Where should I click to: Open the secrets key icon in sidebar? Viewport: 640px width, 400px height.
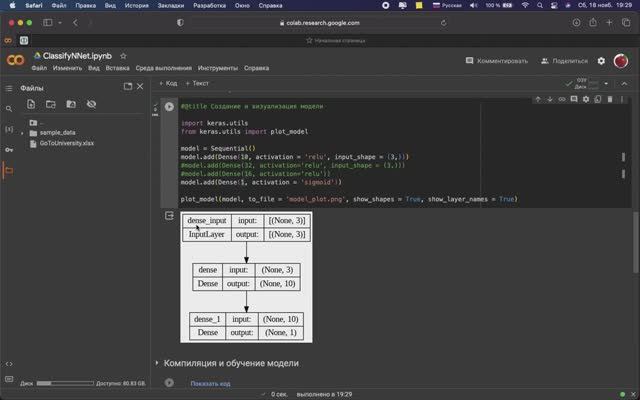[9, 150]
